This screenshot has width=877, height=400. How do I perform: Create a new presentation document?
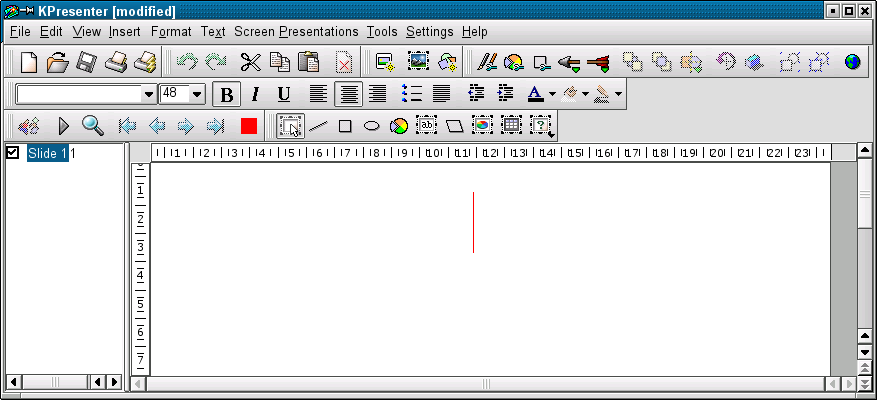28,62
